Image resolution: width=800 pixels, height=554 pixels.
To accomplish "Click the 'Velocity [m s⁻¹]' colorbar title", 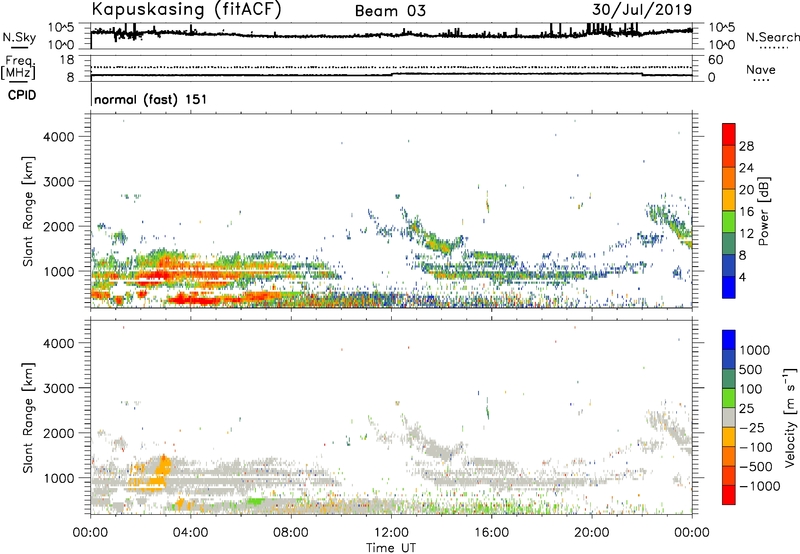I will [x=790, y=417].
